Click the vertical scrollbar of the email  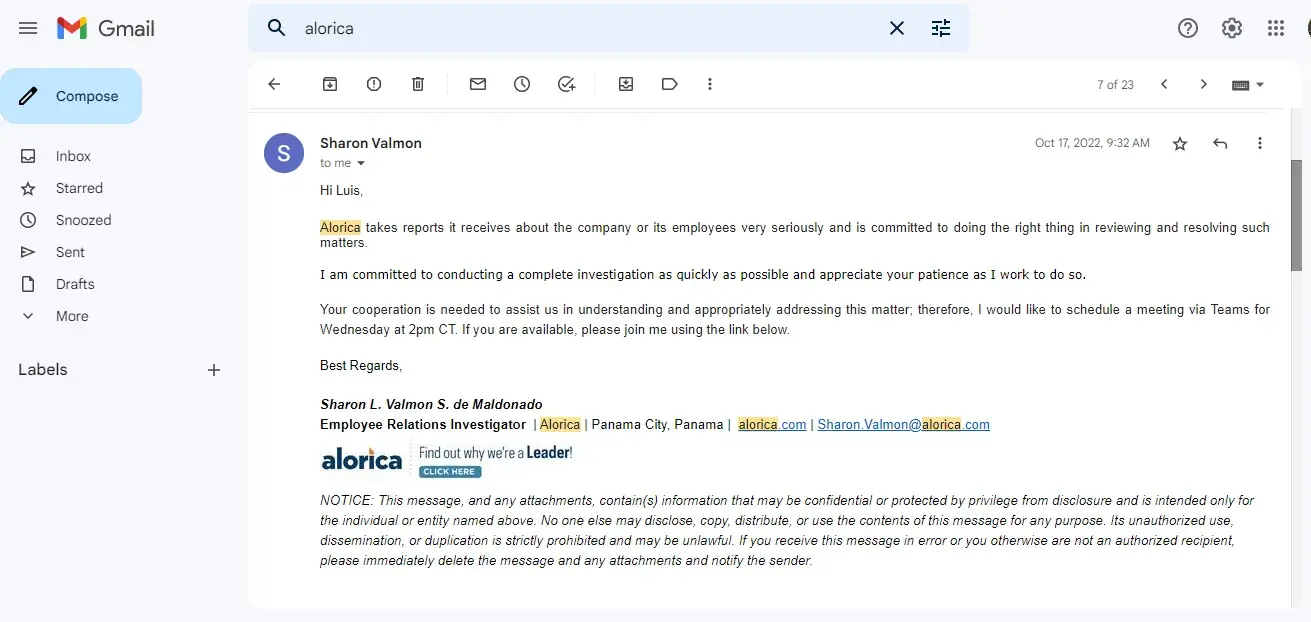click(1296, 215)
